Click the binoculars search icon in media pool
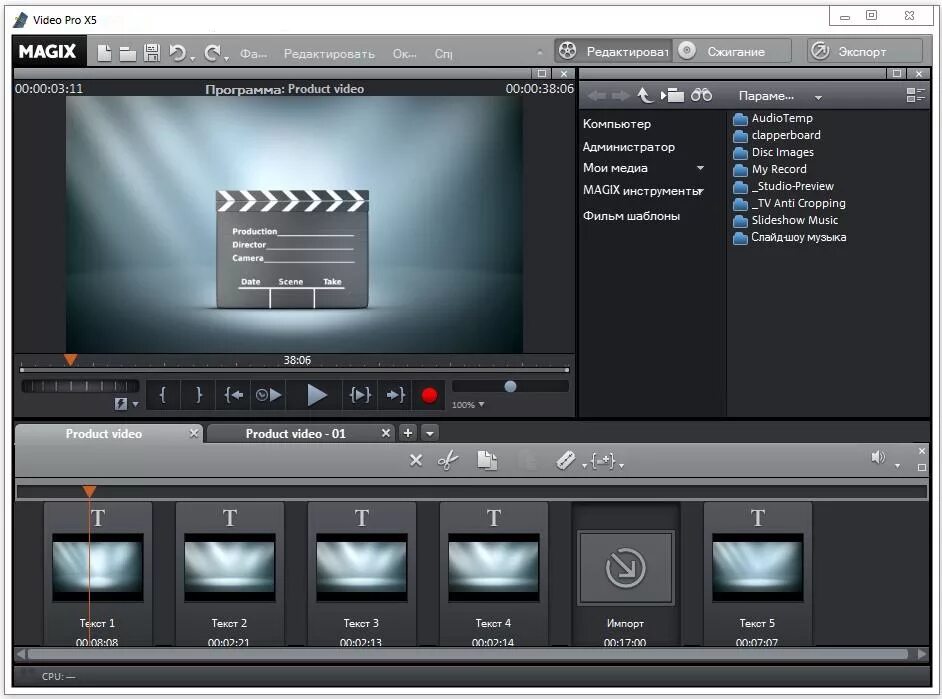942x699 pixels. [700, 94]
